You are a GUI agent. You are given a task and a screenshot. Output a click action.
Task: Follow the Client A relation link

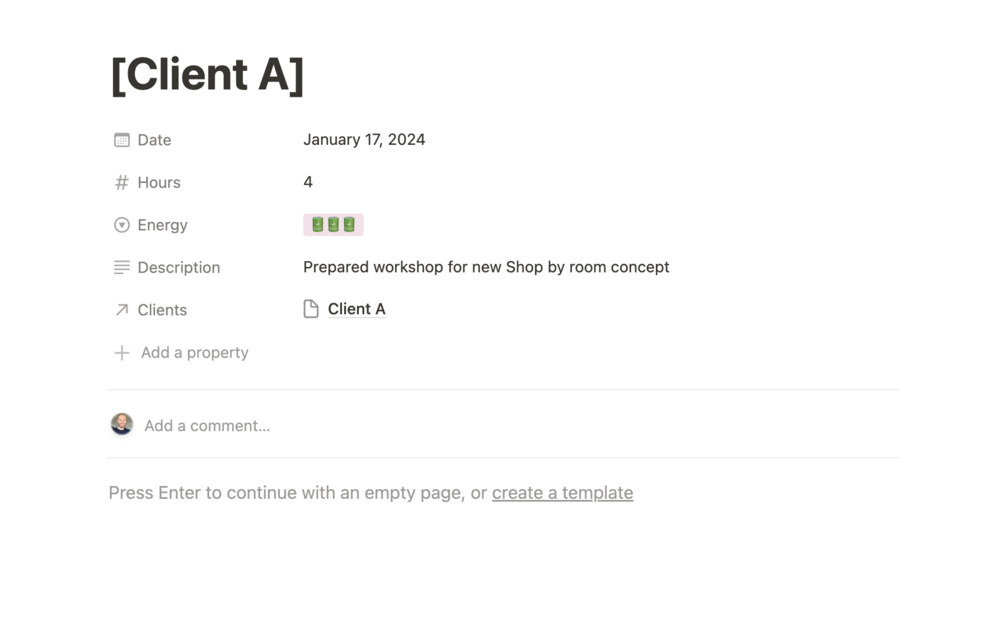pyautogui.click(x=356, y=309)
